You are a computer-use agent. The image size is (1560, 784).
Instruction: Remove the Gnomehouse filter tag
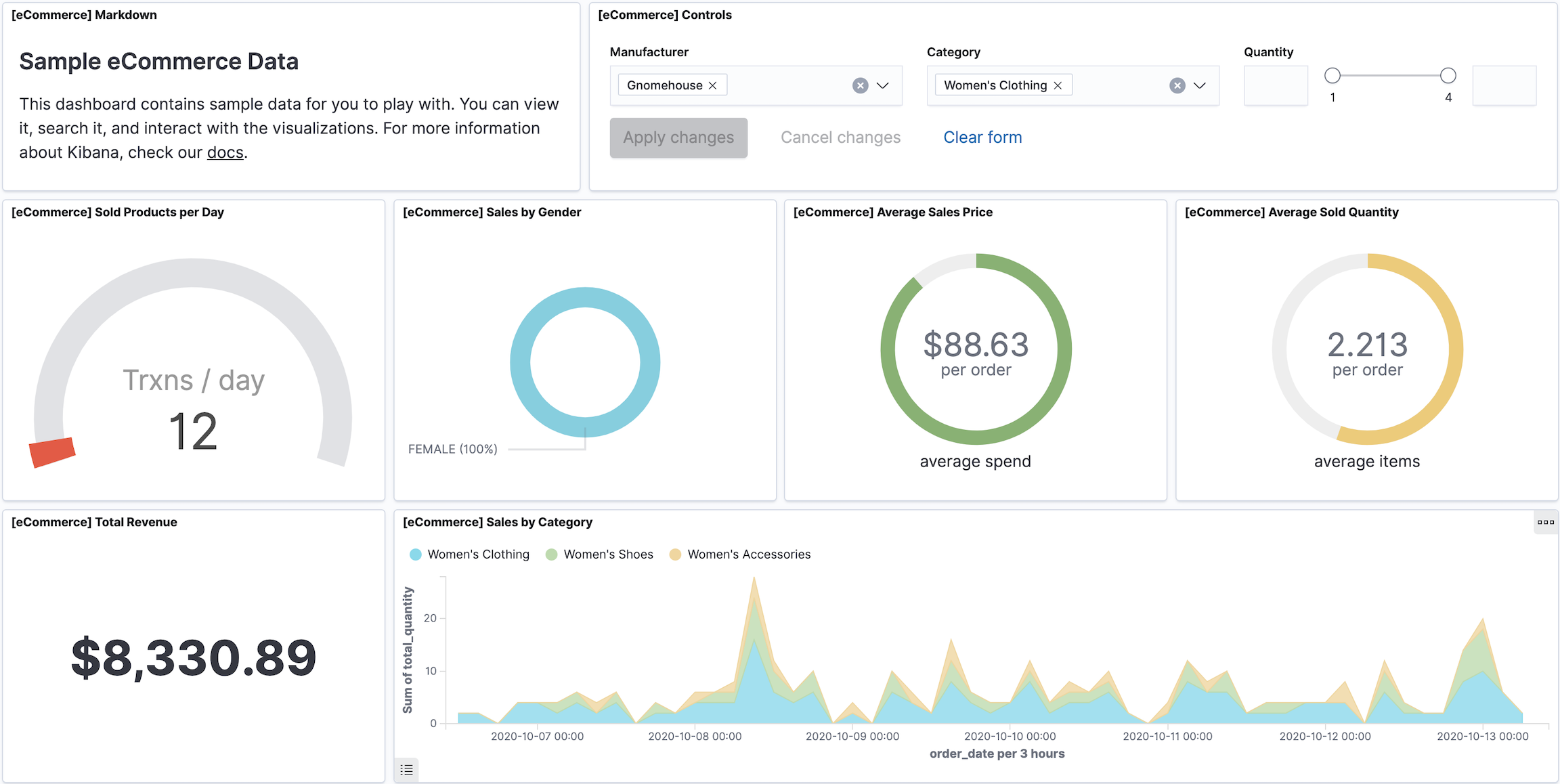pyautogui.click(x=712, y=85)
